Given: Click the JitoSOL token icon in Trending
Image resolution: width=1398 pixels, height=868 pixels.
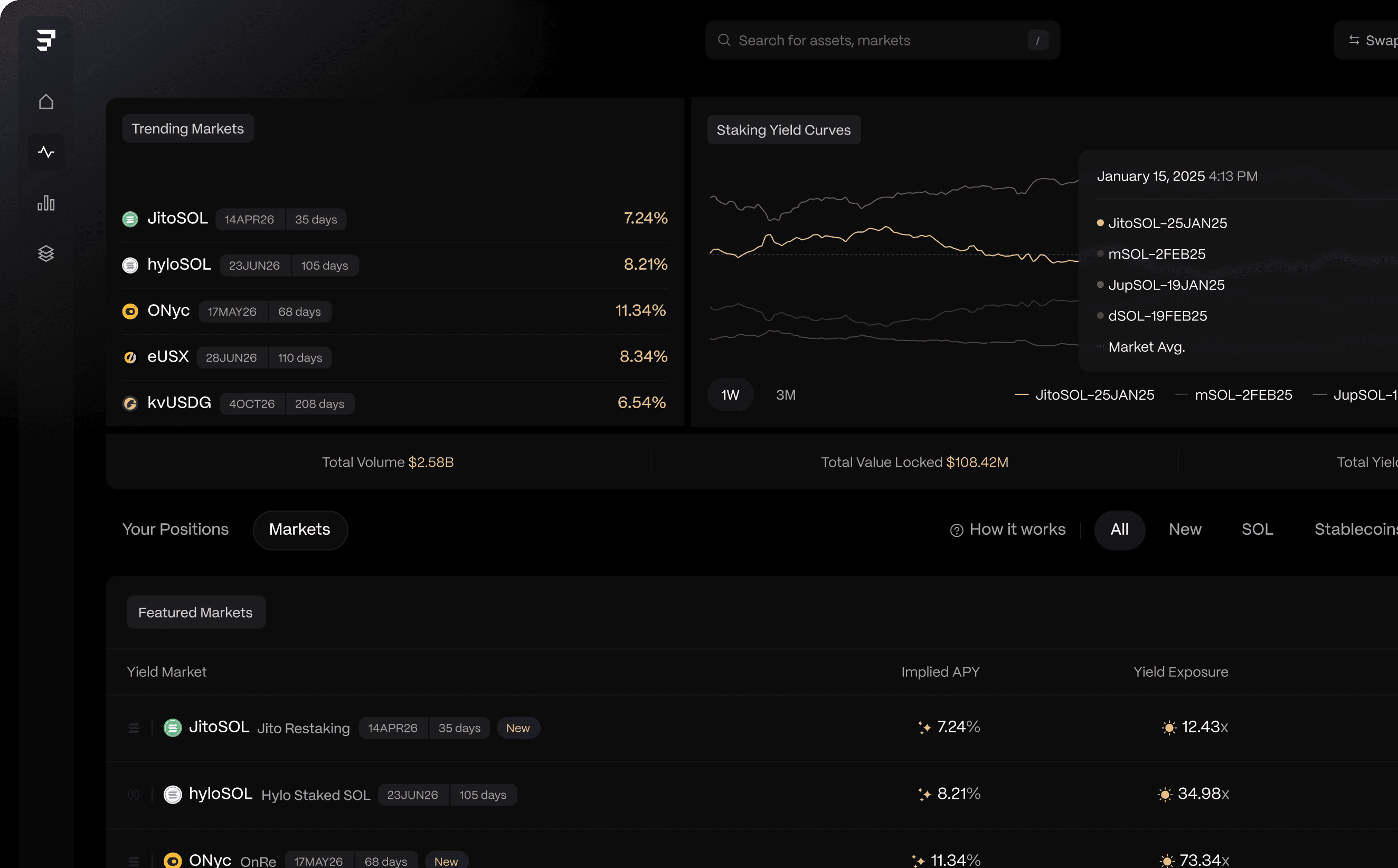Looking at the screenshot, I should [130, 219].
